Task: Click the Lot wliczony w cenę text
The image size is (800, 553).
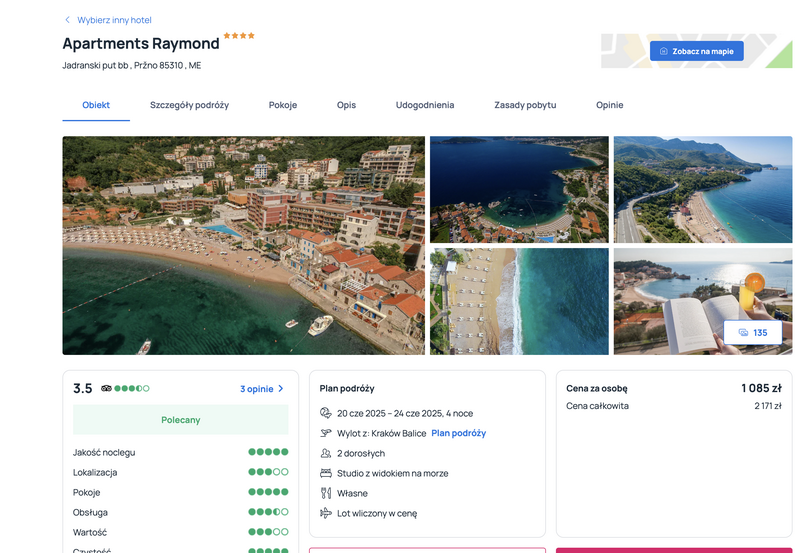Action: (377, 513)
